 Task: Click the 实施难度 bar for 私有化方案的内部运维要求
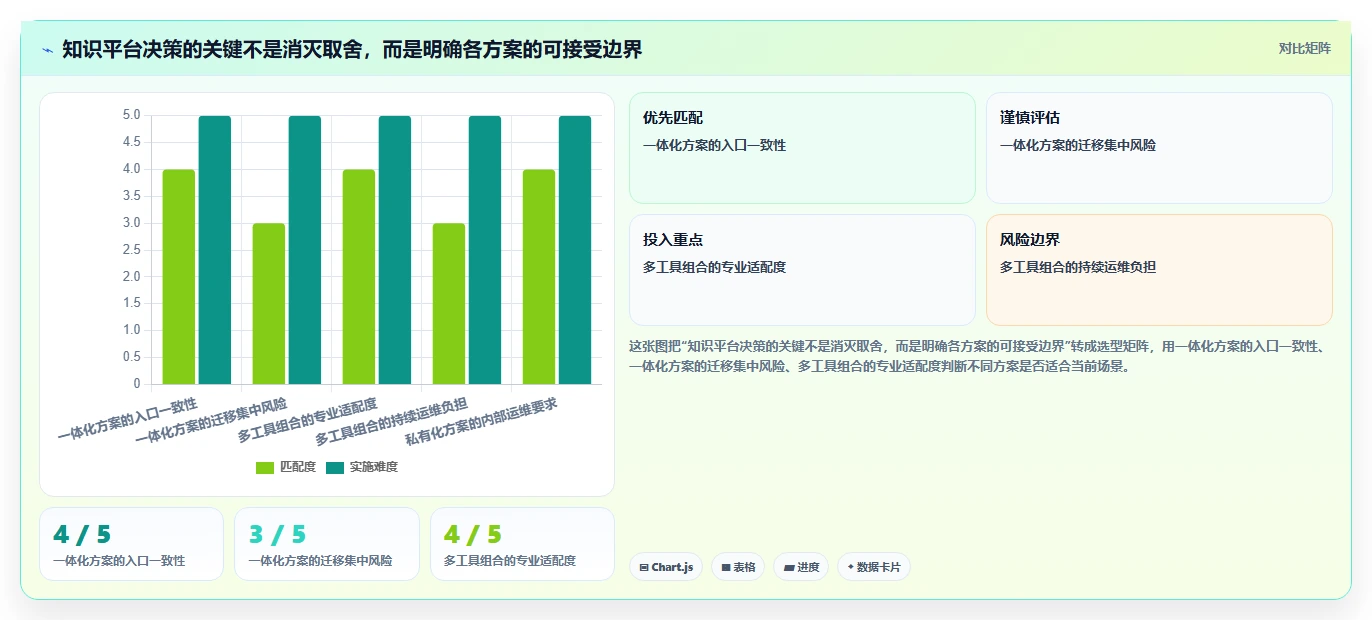[x=575, y=250]
